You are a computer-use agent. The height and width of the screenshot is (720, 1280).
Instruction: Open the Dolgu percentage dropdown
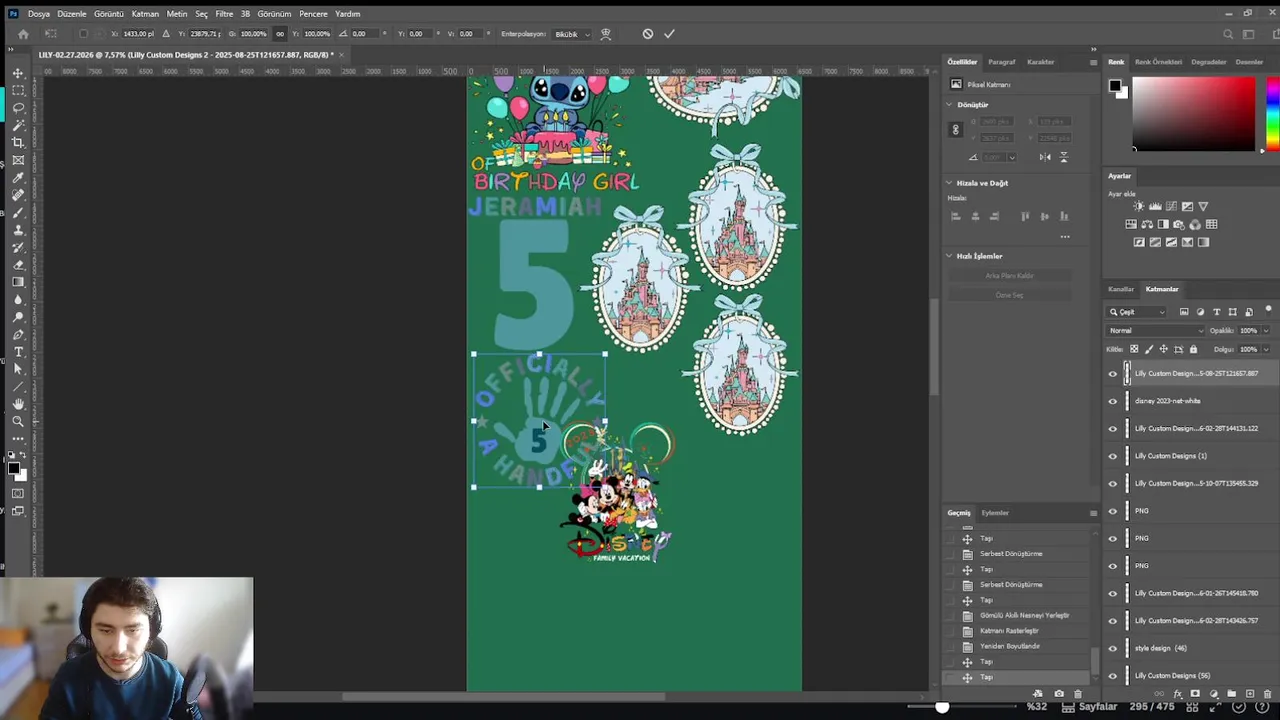(1265, 349)
